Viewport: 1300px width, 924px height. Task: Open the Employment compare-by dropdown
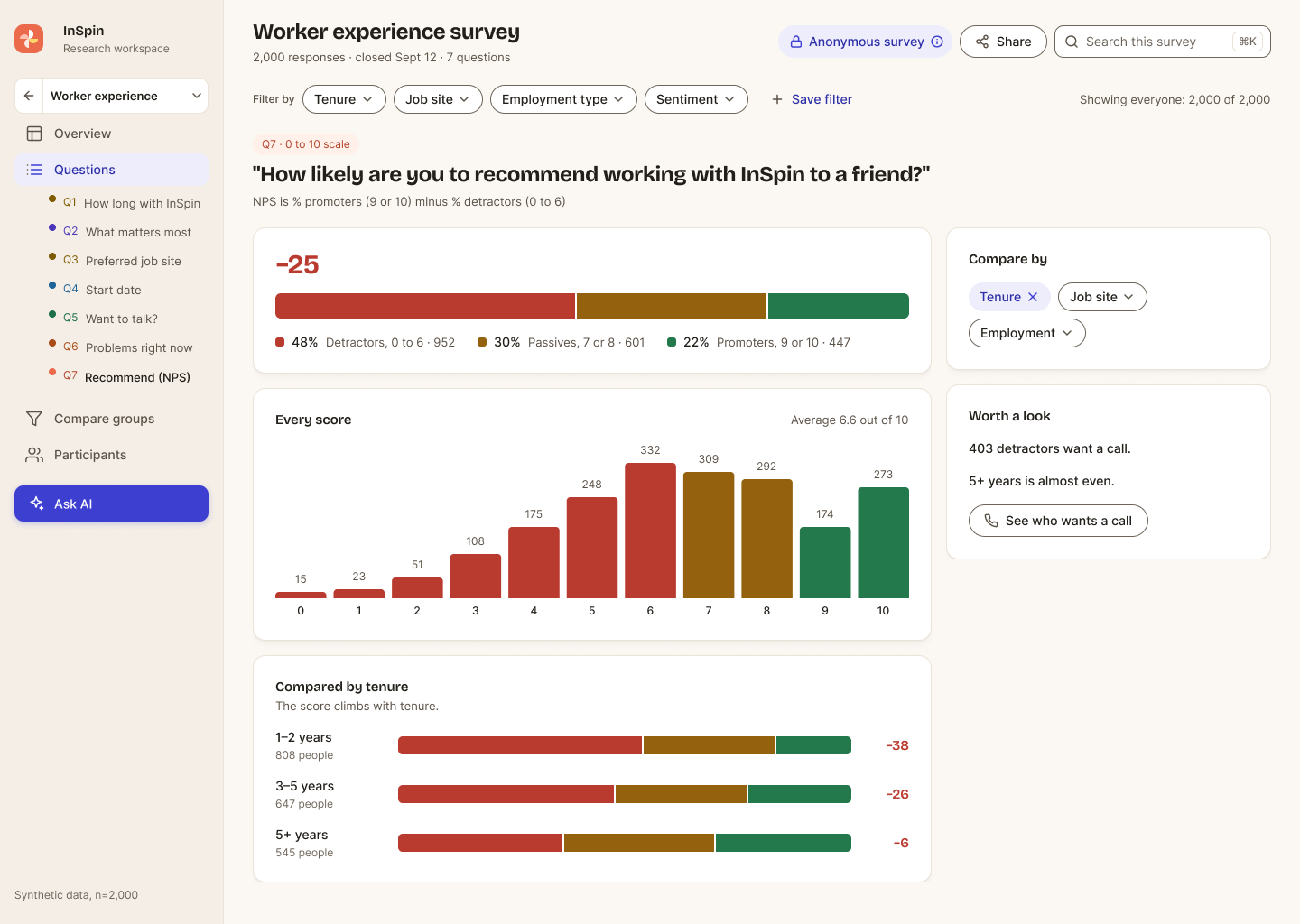click(1027, 333)
